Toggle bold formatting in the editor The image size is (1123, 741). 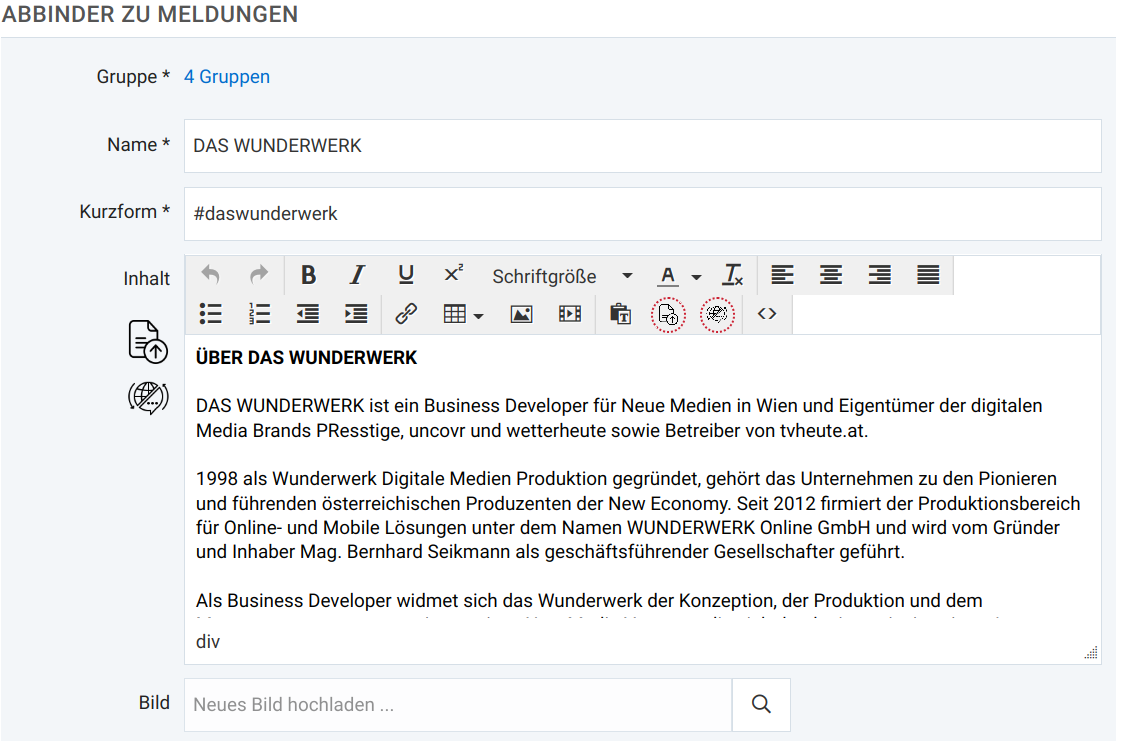[308, 275]
